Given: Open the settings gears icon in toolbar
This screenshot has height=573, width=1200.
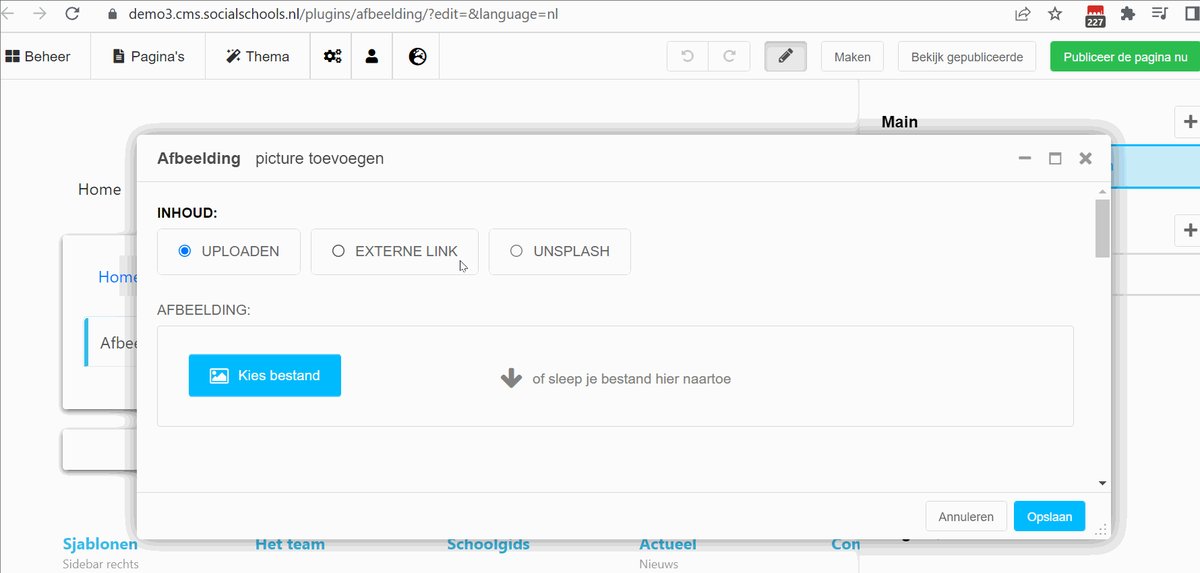Looking at the screenshot, I should click(x=332, y=56).
